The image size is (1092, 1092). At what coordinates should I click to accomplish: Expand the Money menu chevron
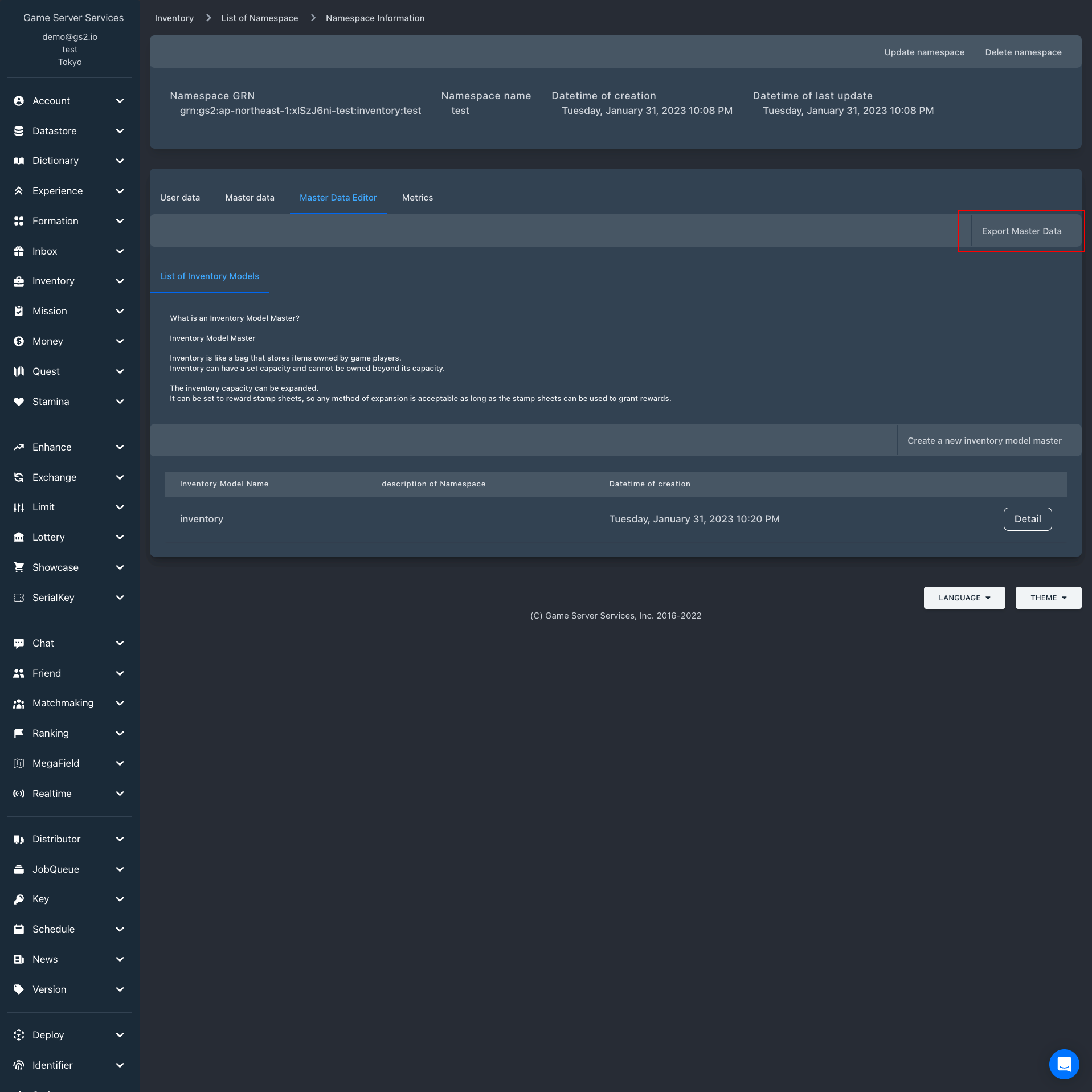coord(120,341)
